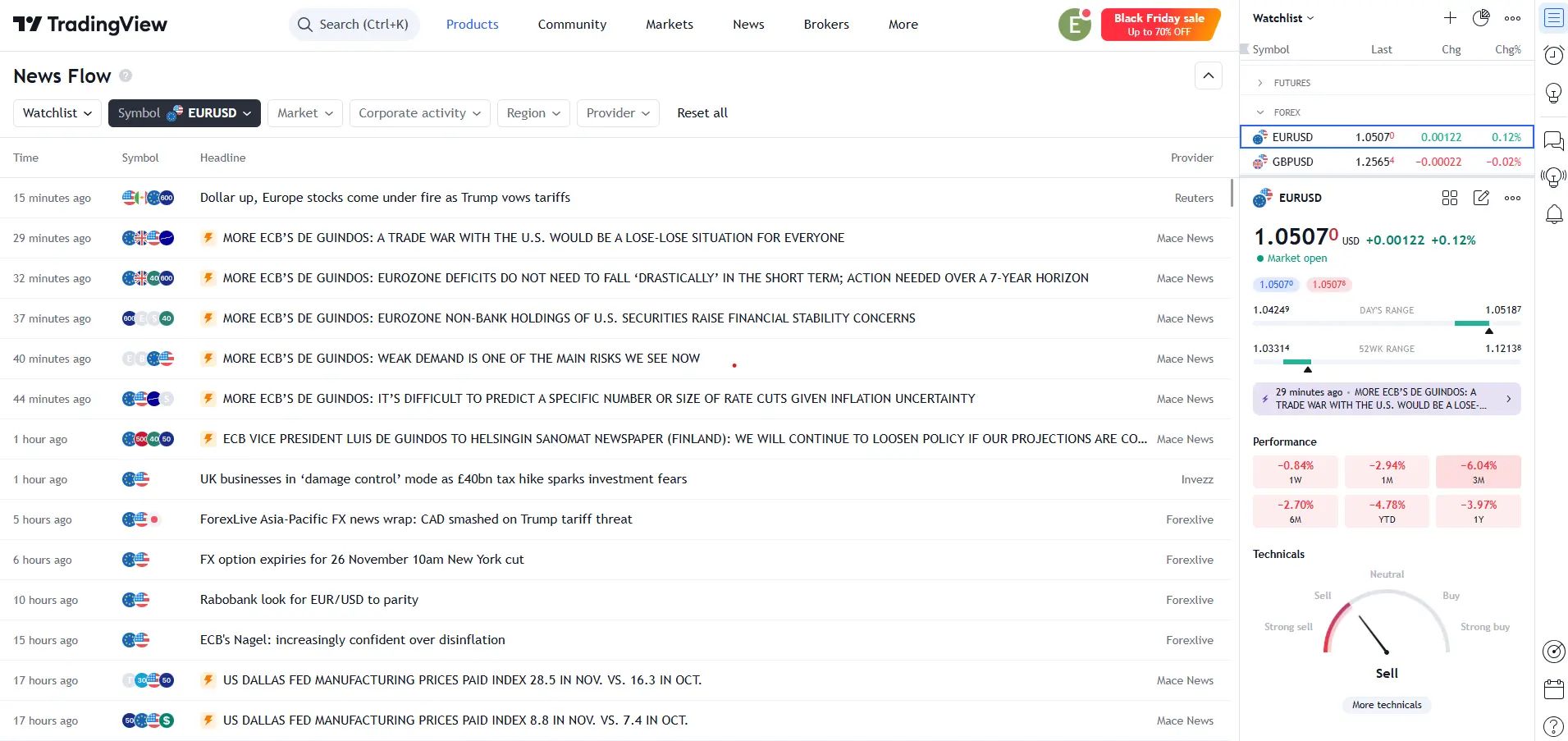Open the News menu
1568x741 pixels.
click(x=748, y=25)
